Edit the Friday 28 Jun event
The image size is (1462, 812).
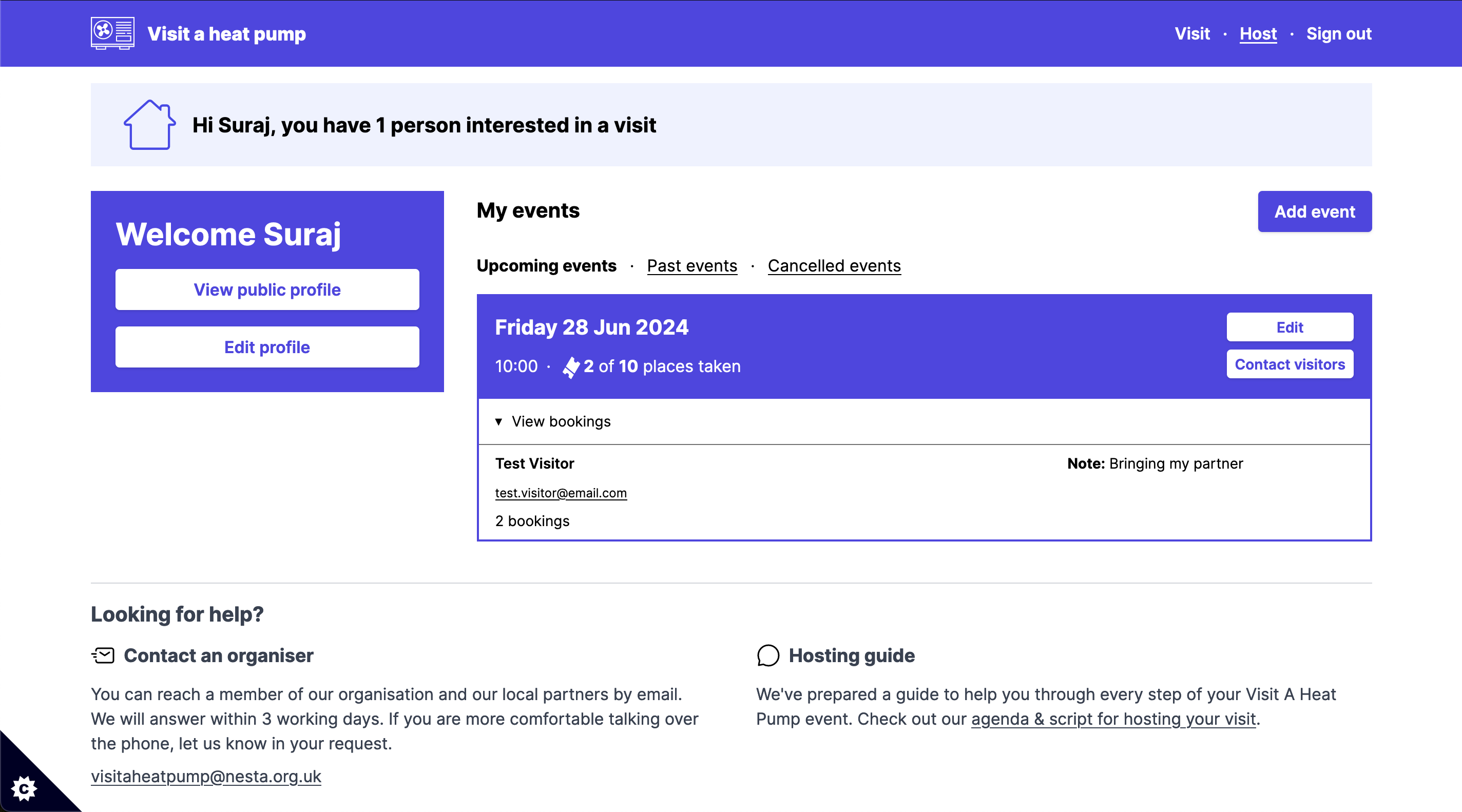coord(1290,327)
